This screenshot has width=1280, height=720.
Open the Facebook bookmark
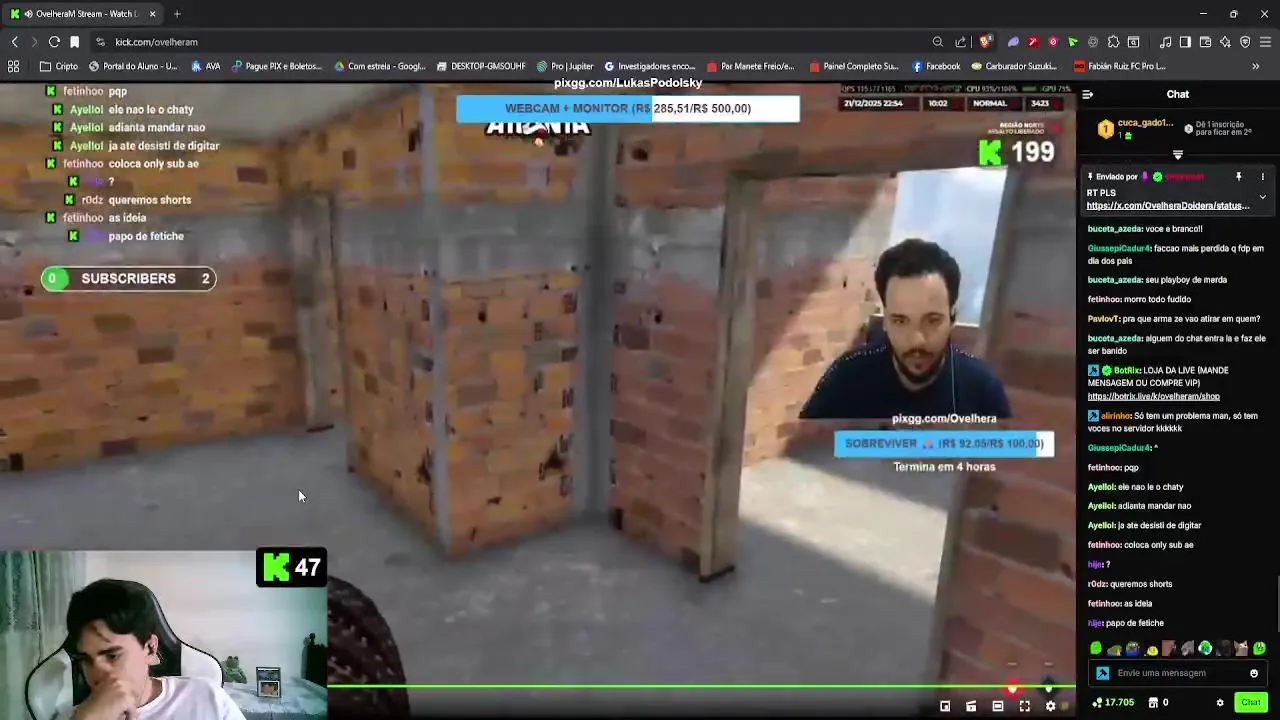936,66
